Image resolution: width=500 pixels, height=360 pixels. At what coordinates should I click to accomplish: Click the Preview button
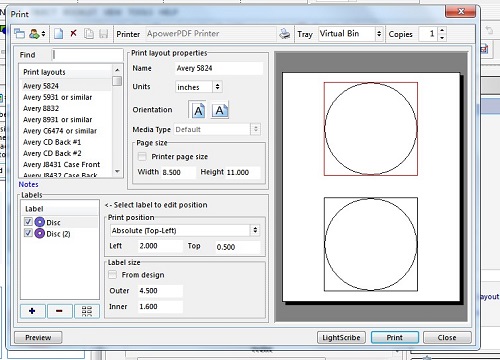[38, 338]
